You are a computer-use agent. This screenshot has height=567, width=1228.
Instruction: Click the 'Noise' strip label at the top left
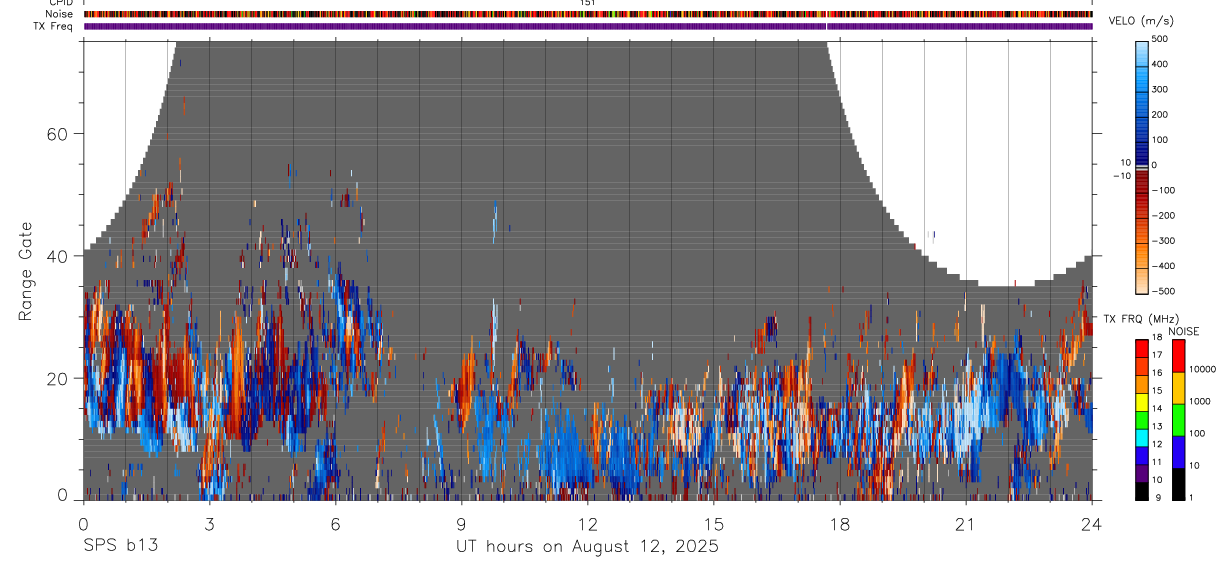[x=59, y=14]
